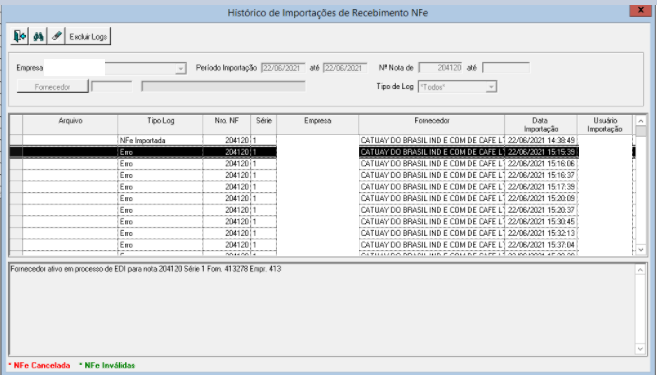This screenshot has height=375, width=657.
Task: Open the Empresa dropdown
Action: [x=181, y=68]
